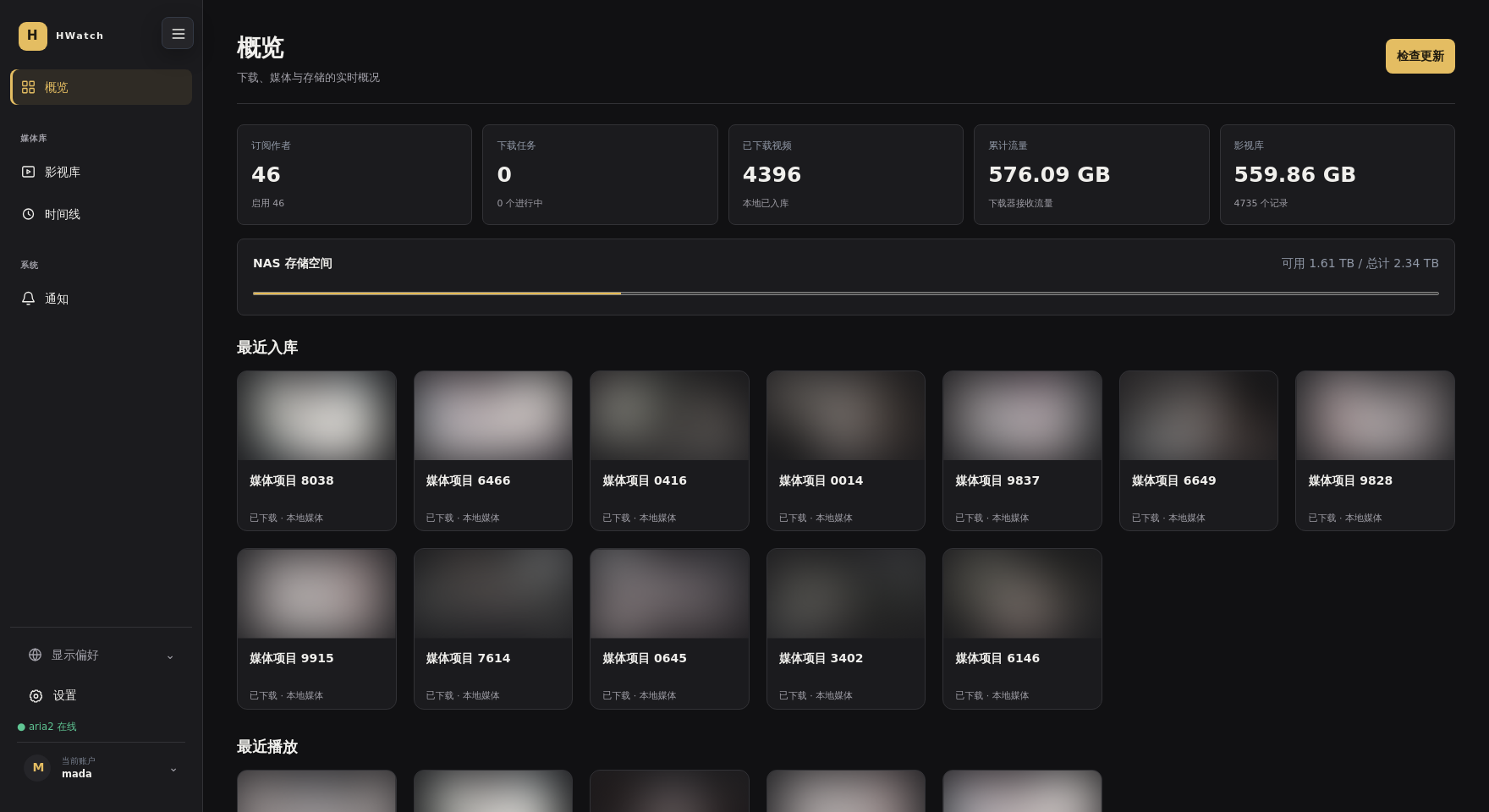The height and width of the screenshot is (812, 1489).
Task: Collapse the sidebar with the hamburger button
Action: [x=178, y=33]
